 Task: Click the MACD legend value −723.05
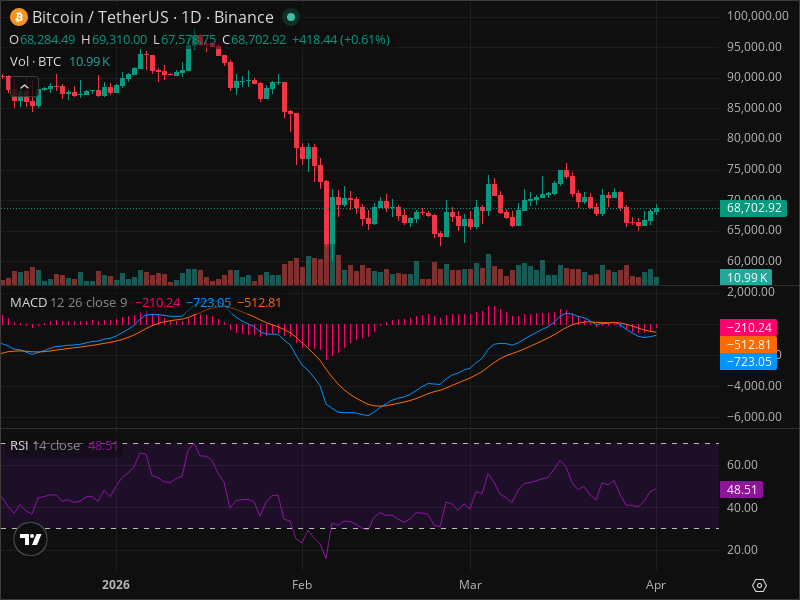coord(208,303)
